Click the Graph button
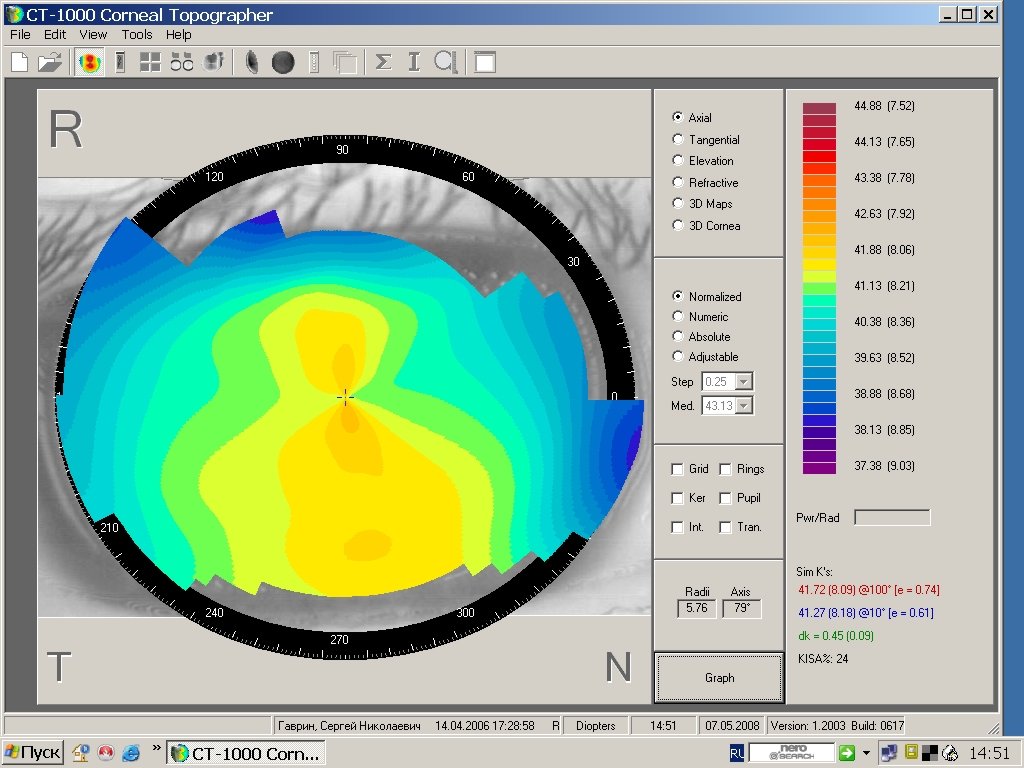 click(x=719, y=677)
